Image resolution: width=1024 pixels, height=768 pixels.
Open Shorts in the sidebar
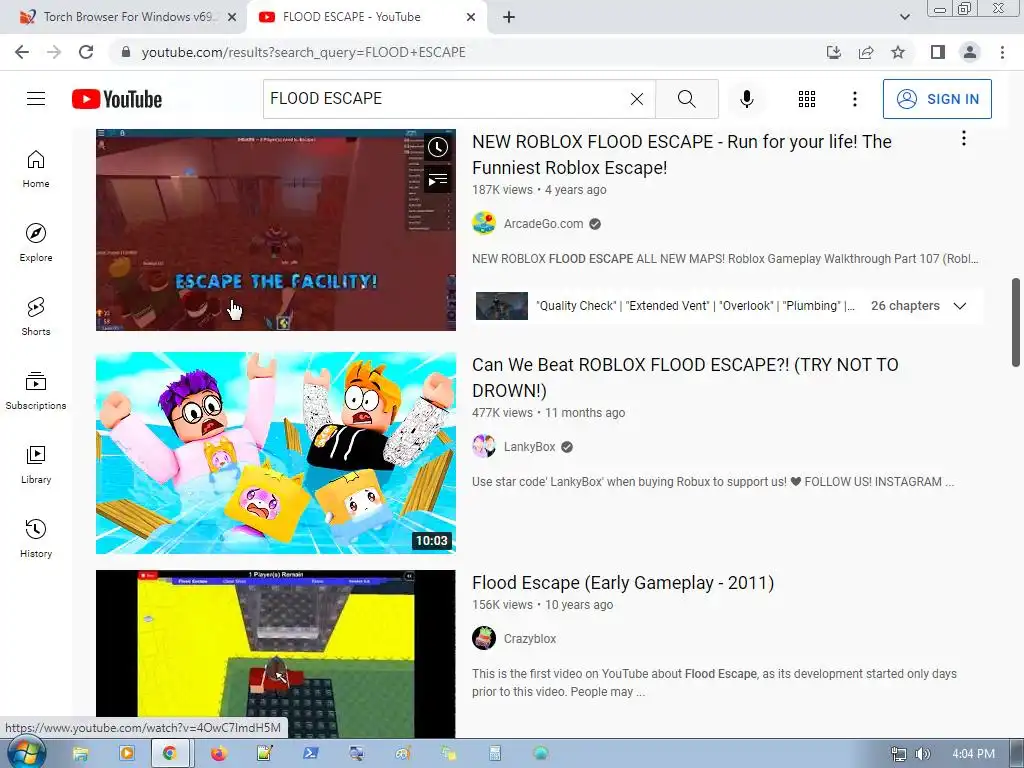point(36,317)
